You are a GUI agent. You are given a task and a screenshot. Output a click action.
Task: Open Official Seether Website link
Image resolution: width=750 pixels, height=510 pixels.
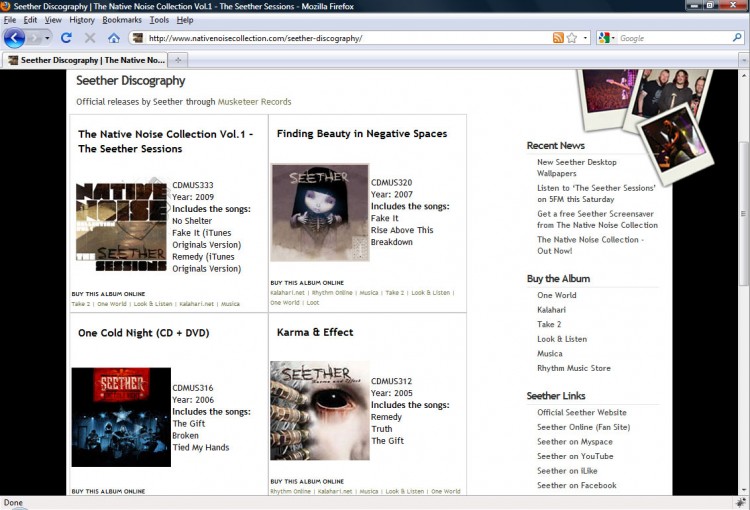[x=582, y=412]
